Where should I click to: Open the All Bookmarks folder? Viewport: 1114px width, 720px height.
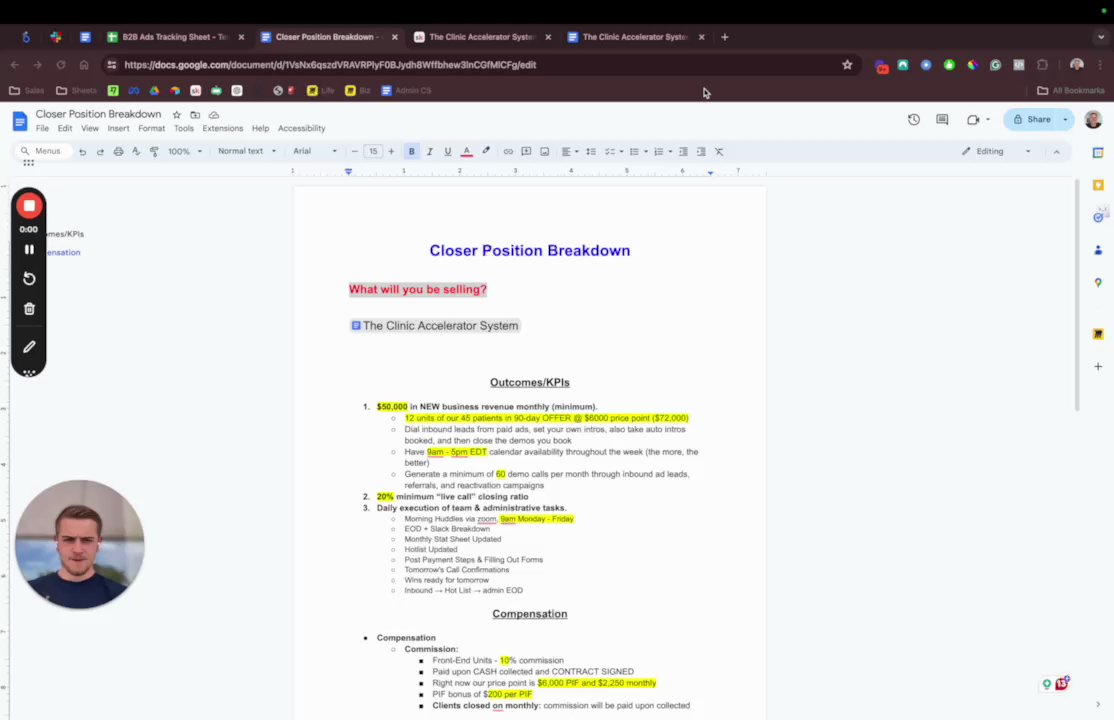click(1071, 90)
